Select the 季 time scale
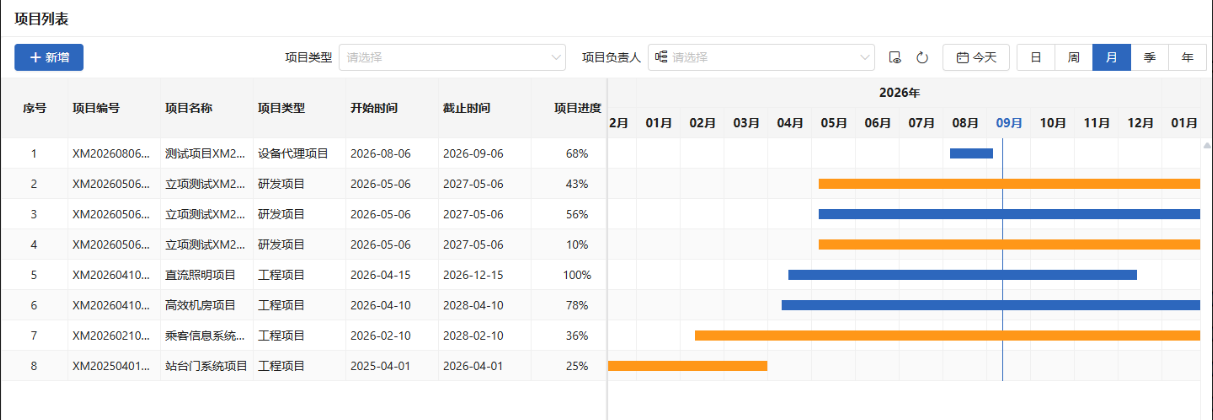The width and height of the screenshot is (1213, 420). tap(1149, 58)
